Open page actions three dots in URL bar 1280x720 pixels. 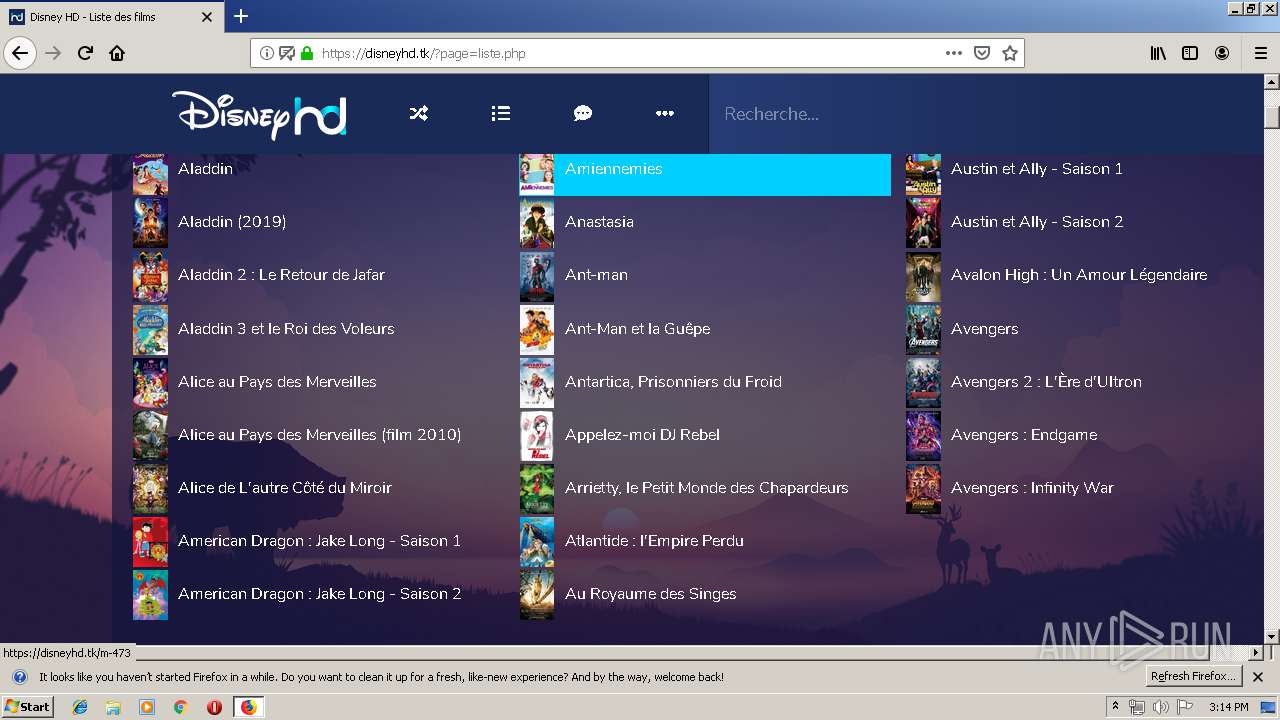[x=954, y=53]
